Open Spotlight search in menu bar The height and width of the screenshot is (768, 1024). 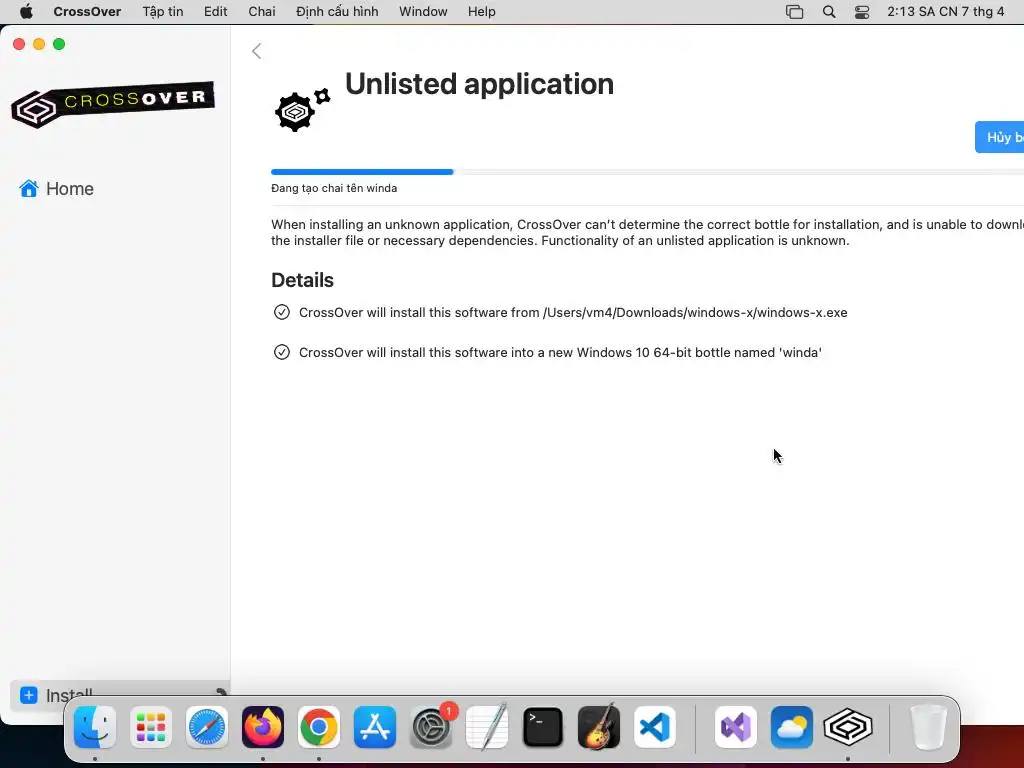tap(829, 12)
